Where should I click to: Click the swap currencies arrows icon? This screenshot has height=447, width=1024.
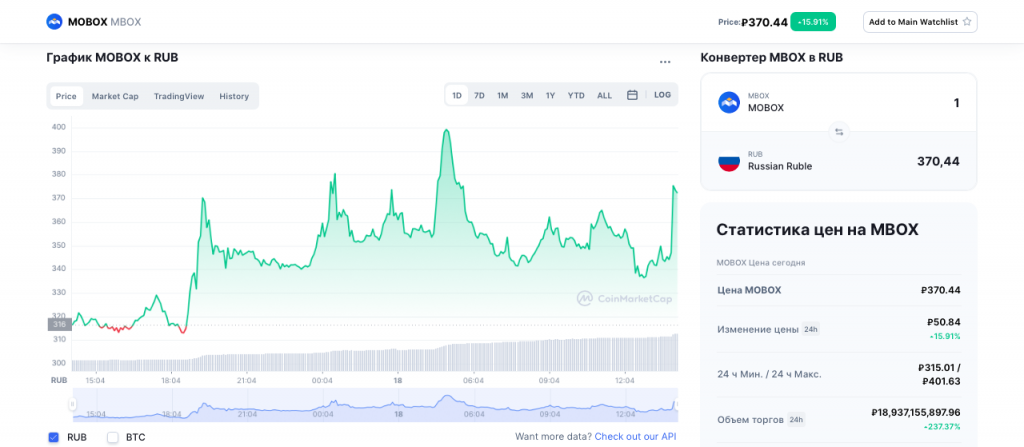[839, 131]
